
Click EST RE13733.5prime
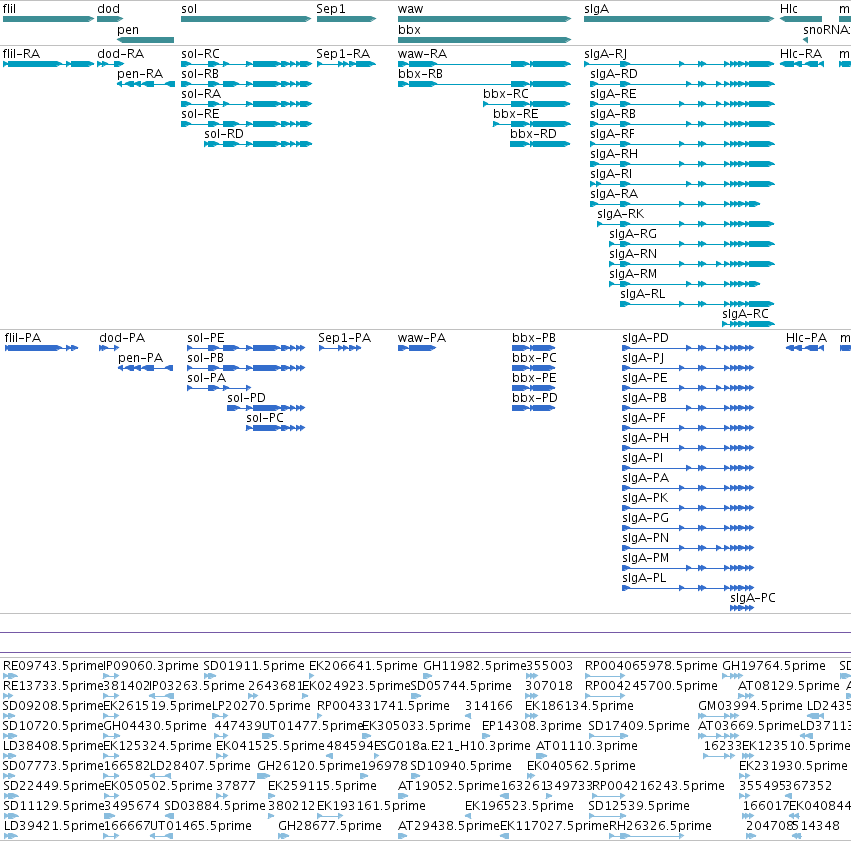53,686
